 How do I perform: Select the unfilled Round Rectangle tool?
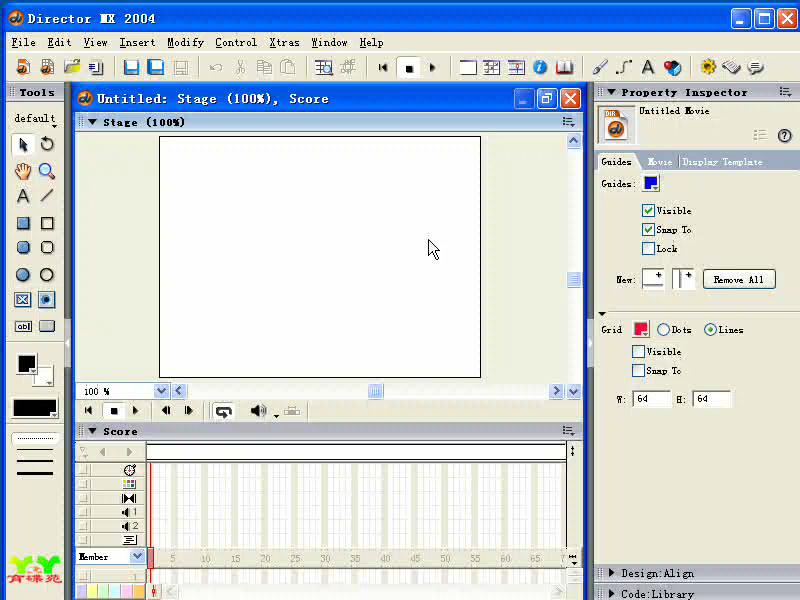click(x=47, y=247)
